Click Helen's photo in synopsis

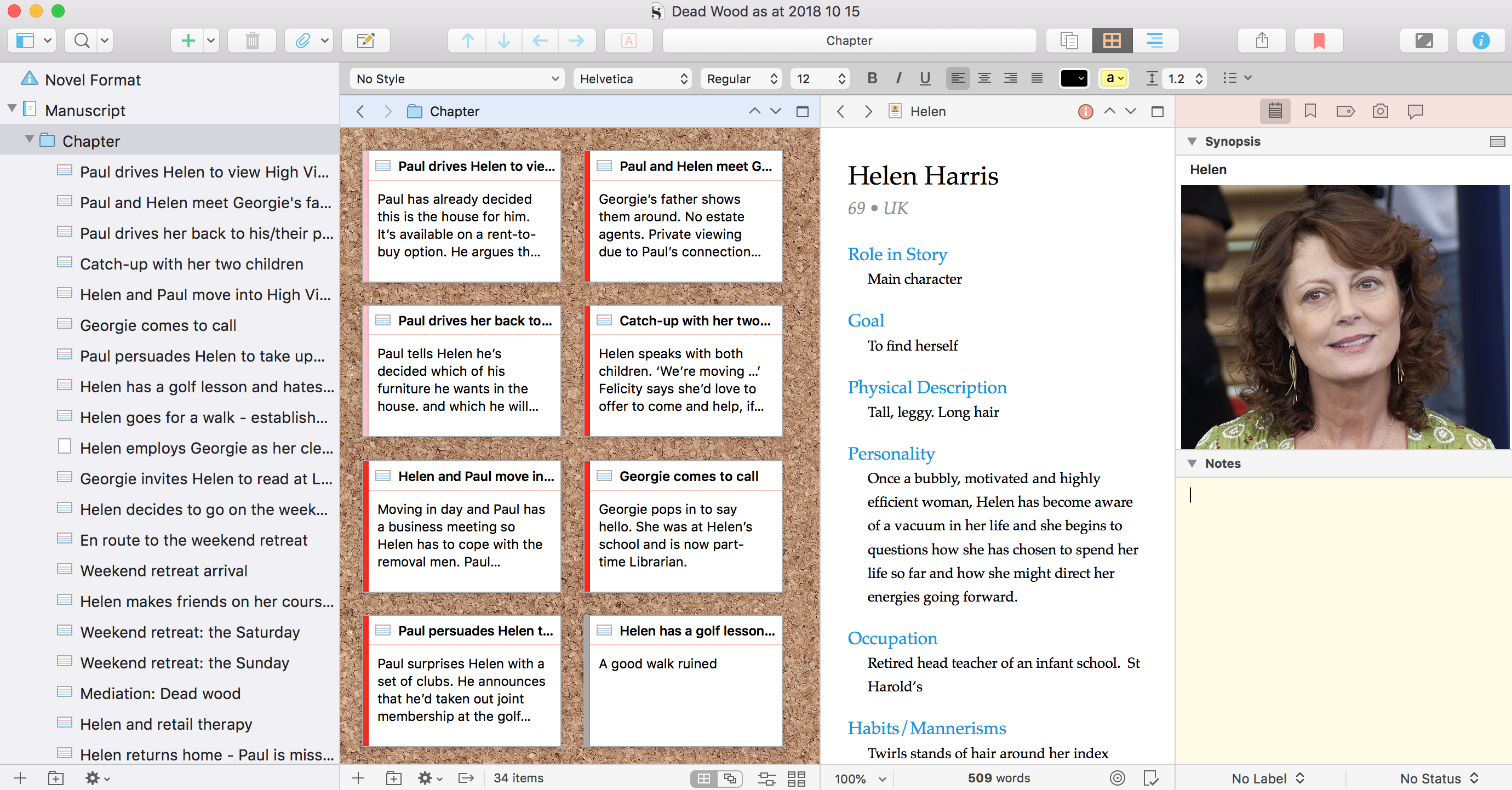1344,317
